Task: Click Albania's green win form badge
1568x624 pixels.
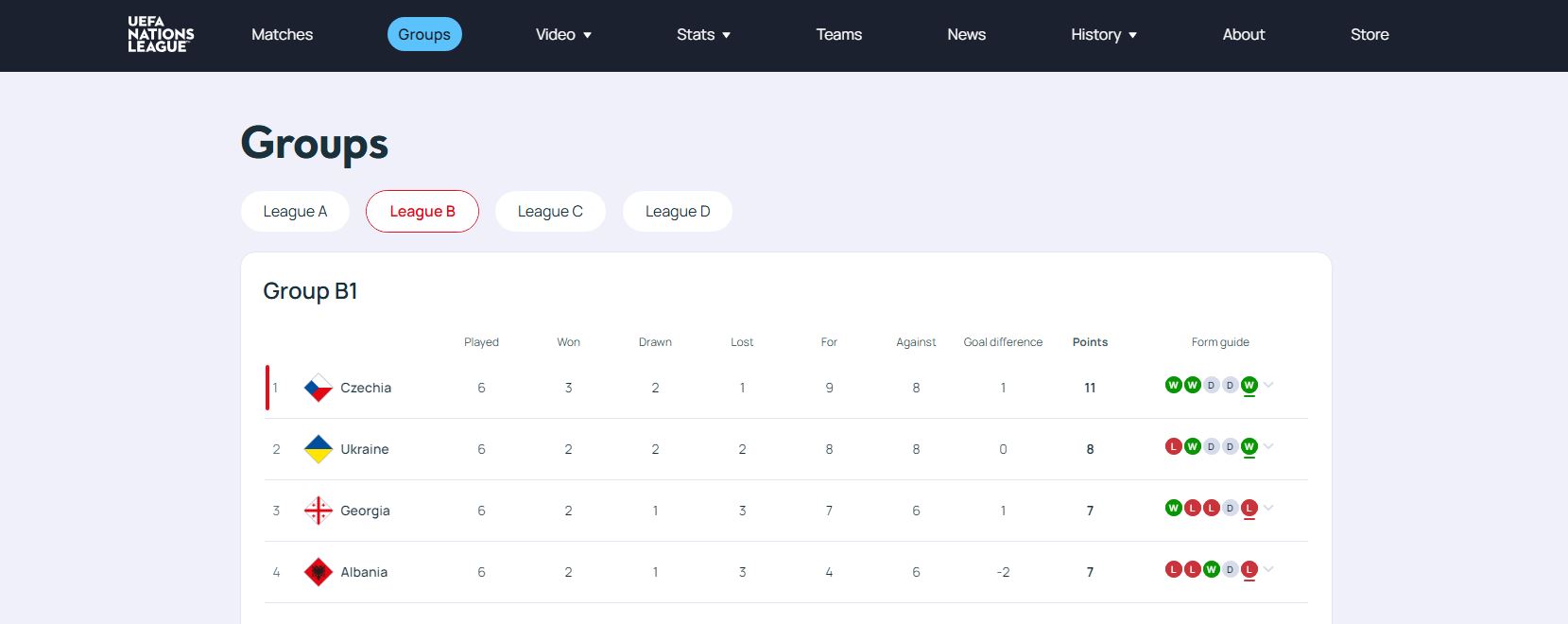Action: (1211, 569)
